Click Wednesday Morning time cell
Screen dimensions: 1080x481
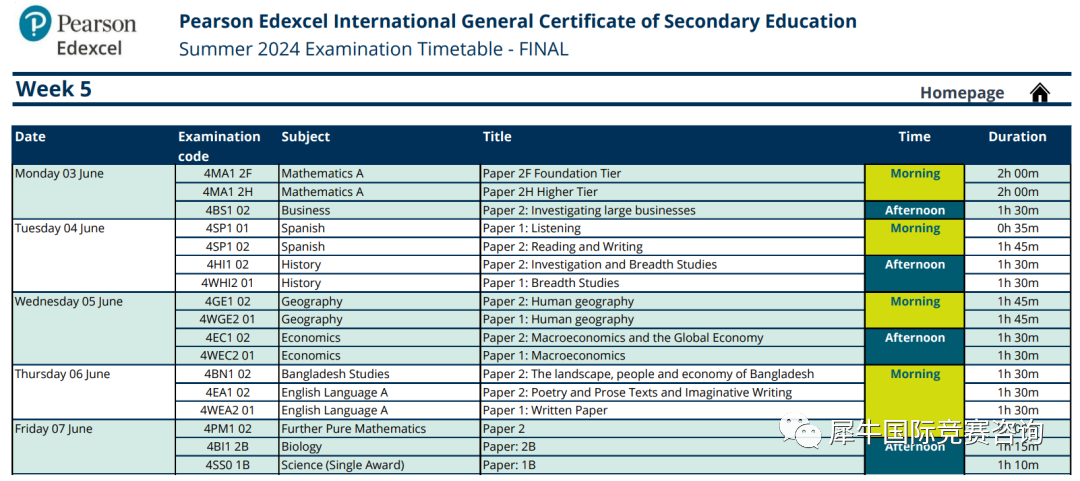click(915, 310)
